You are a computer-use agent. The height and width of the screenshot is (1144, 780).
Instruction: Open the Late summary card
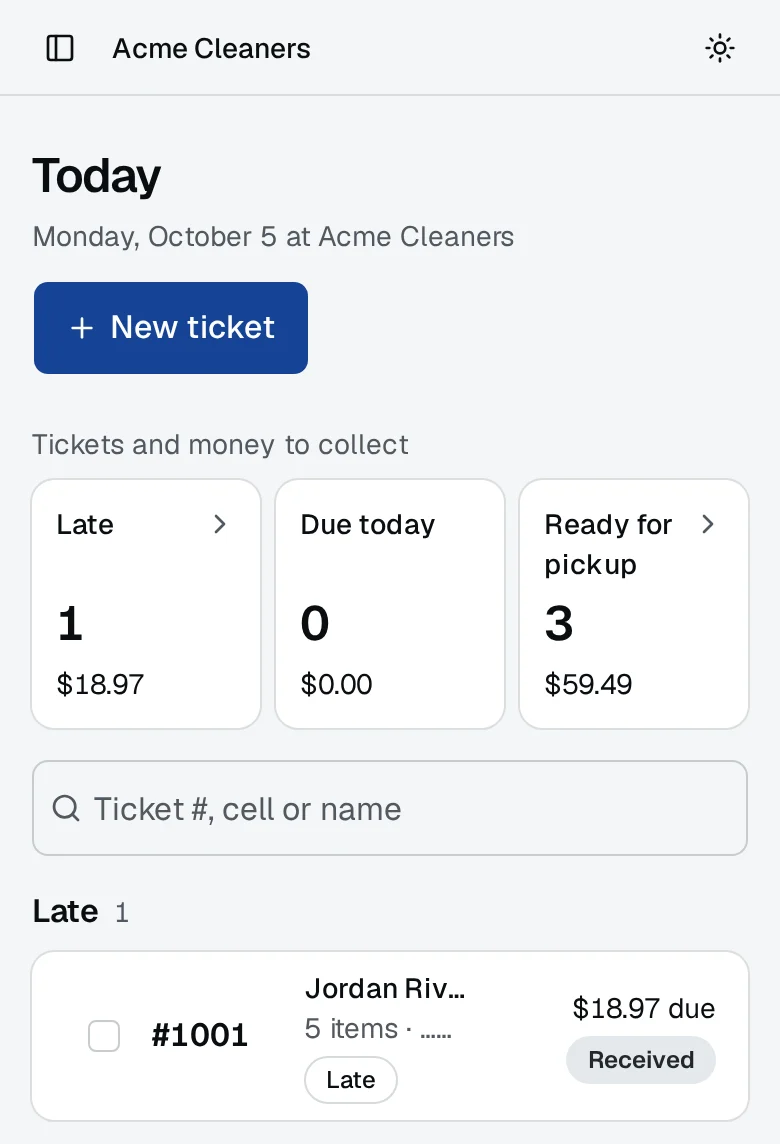point(146,603)
